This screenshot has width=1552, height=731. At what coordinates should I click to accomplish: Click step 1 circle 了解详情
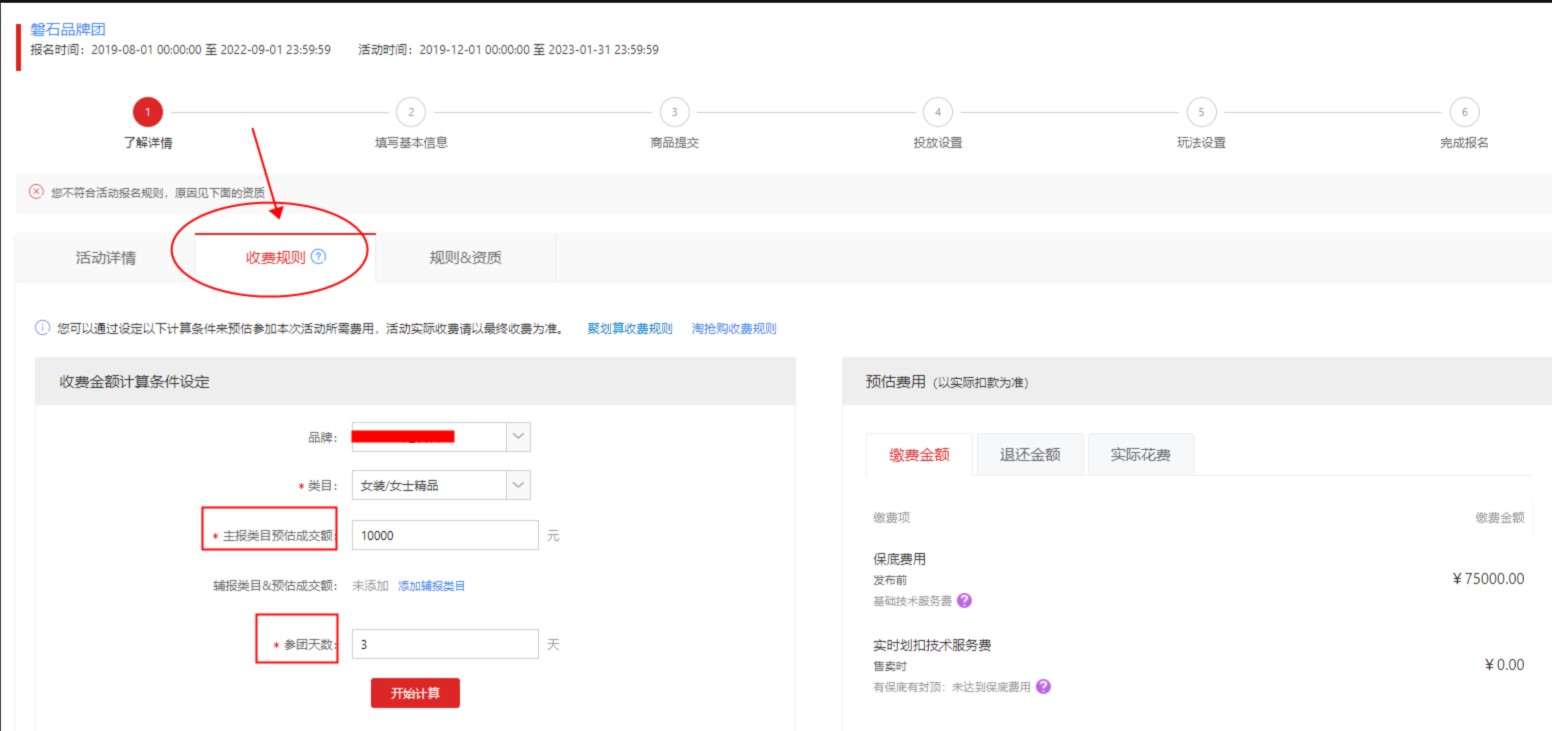(147, 112)
